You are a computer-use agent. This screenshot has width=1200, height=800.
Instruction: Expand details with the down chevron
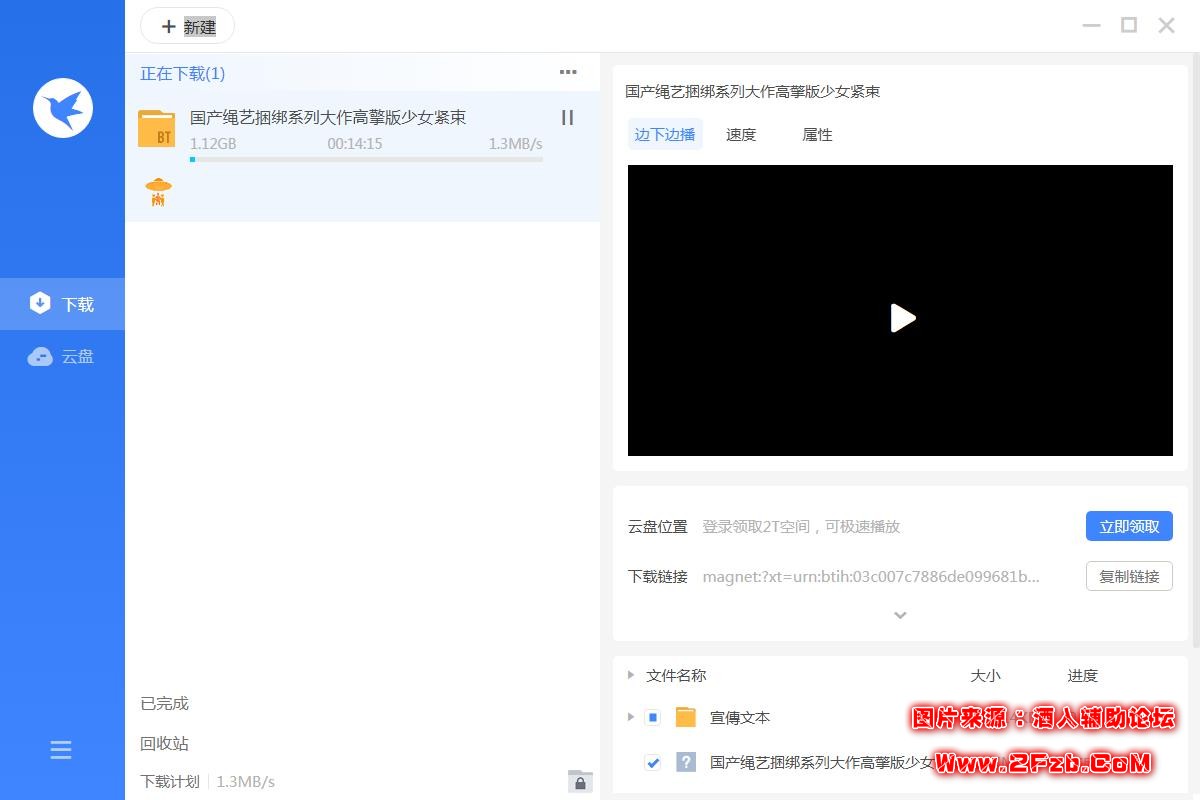[x=900, y=615]
